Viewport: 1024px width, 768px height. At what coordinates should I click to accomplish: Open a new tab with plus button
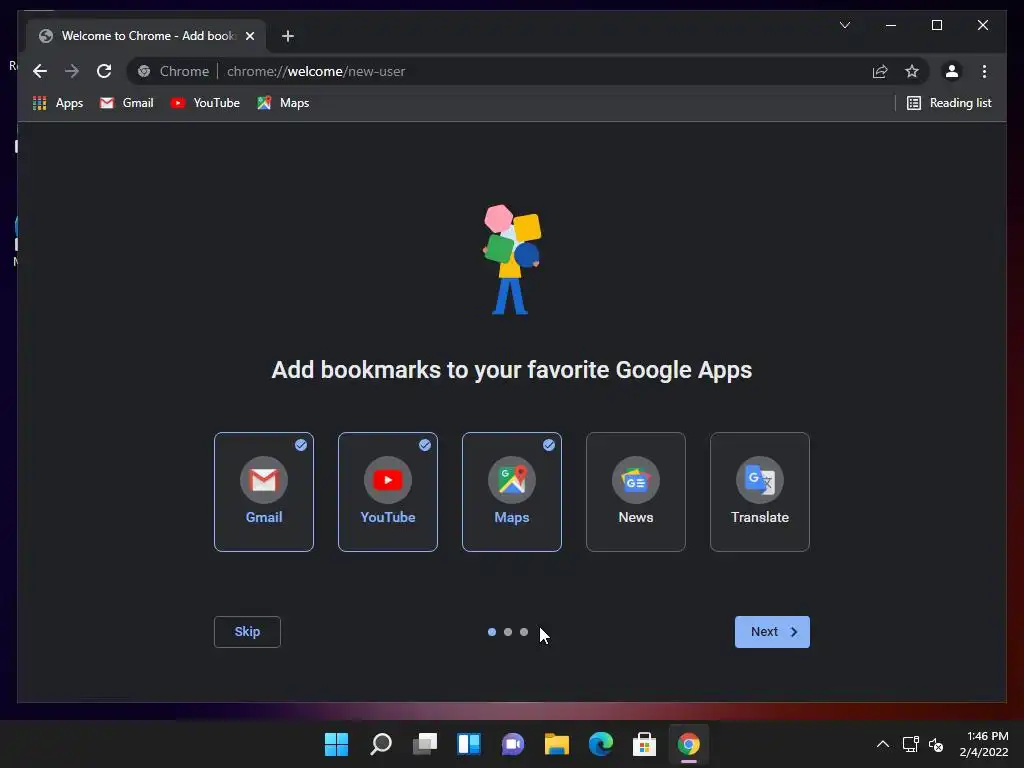click(288, 36)
